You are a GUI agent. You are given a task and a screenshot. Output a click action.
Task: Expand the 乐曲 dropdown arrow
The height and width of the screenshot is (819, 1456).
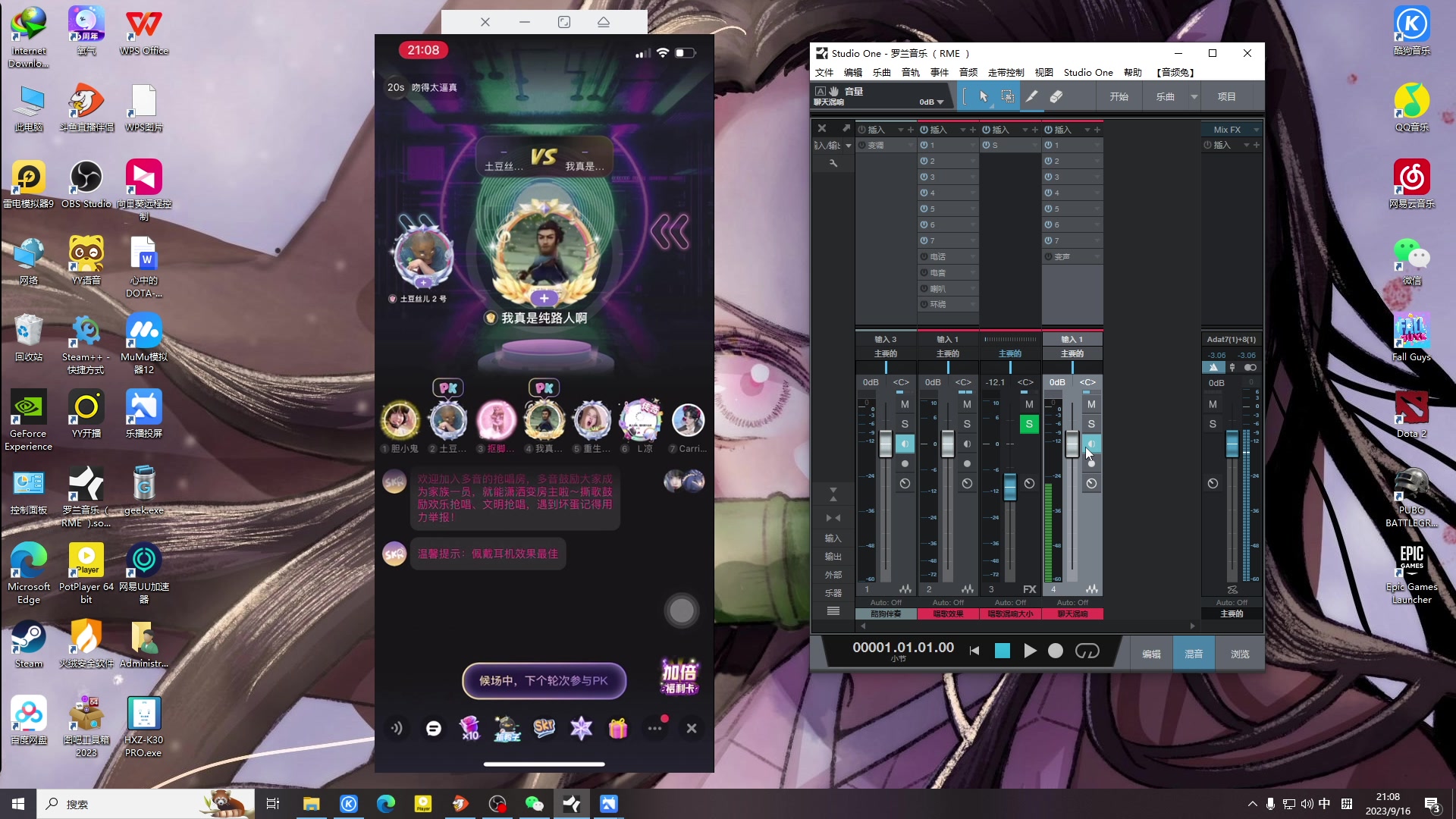1194,96
